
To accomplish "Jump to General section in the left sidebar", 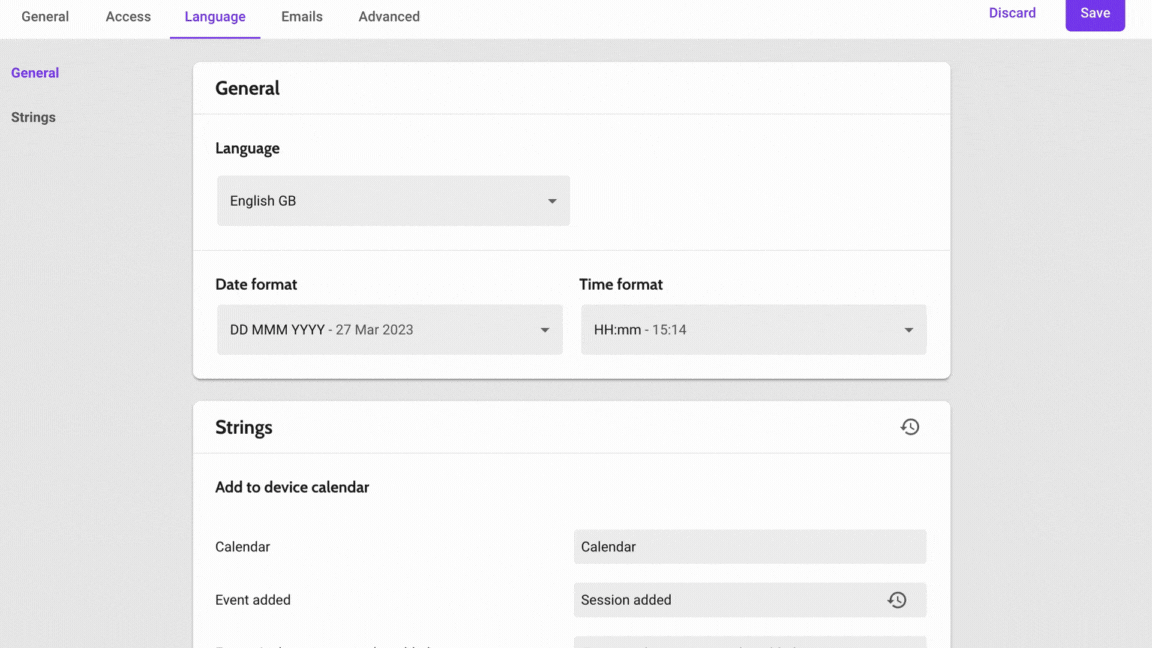I will click(35, 73).
